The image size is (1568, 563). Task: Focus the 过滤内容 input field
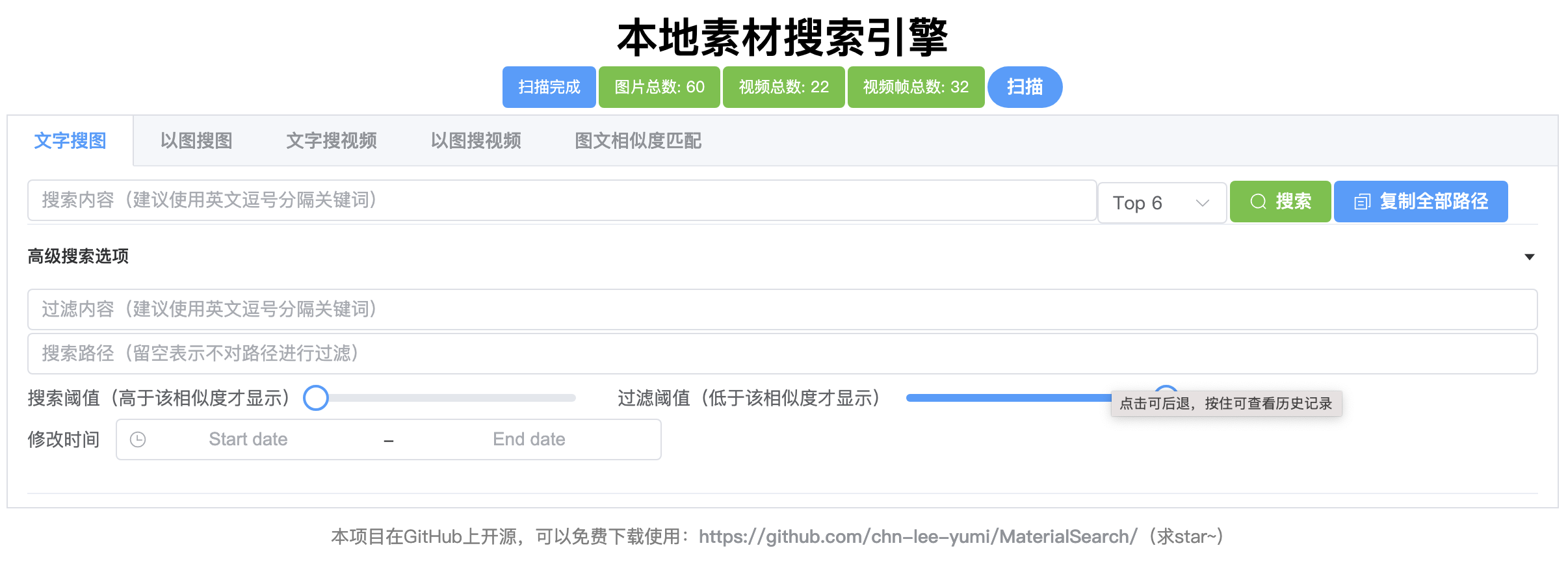pos(783,309)
